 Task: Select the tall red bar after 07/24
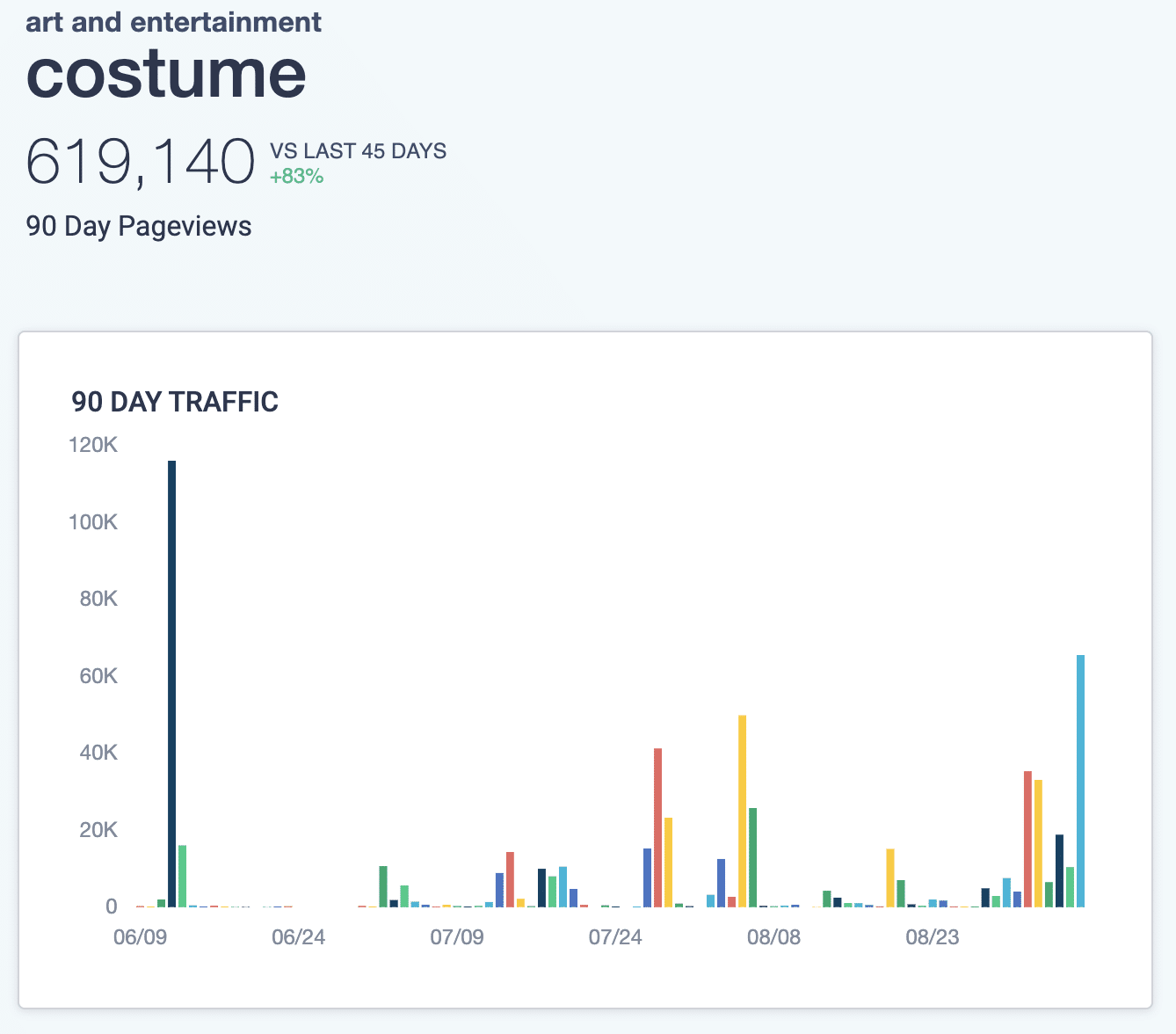[657, 827]
